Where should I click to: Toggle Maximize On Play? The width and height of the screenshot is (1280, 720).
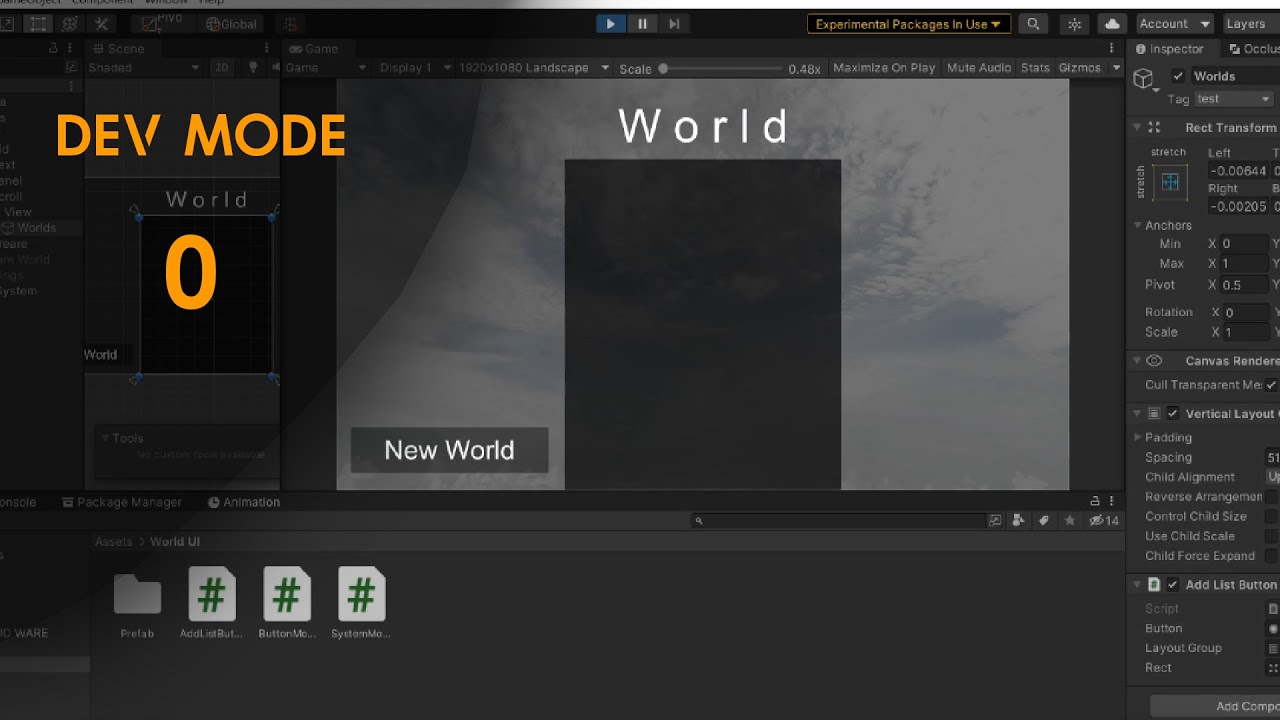tap(884, 68)
